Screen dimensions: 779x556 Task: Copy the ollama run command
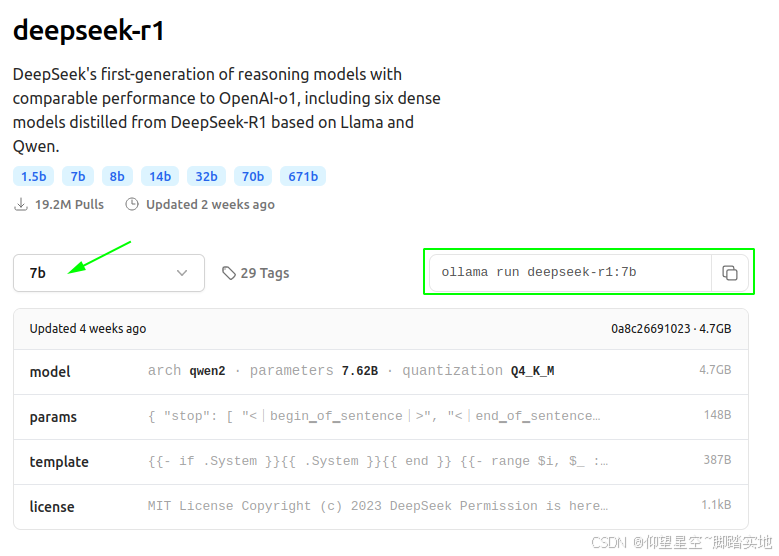(729, 273)
